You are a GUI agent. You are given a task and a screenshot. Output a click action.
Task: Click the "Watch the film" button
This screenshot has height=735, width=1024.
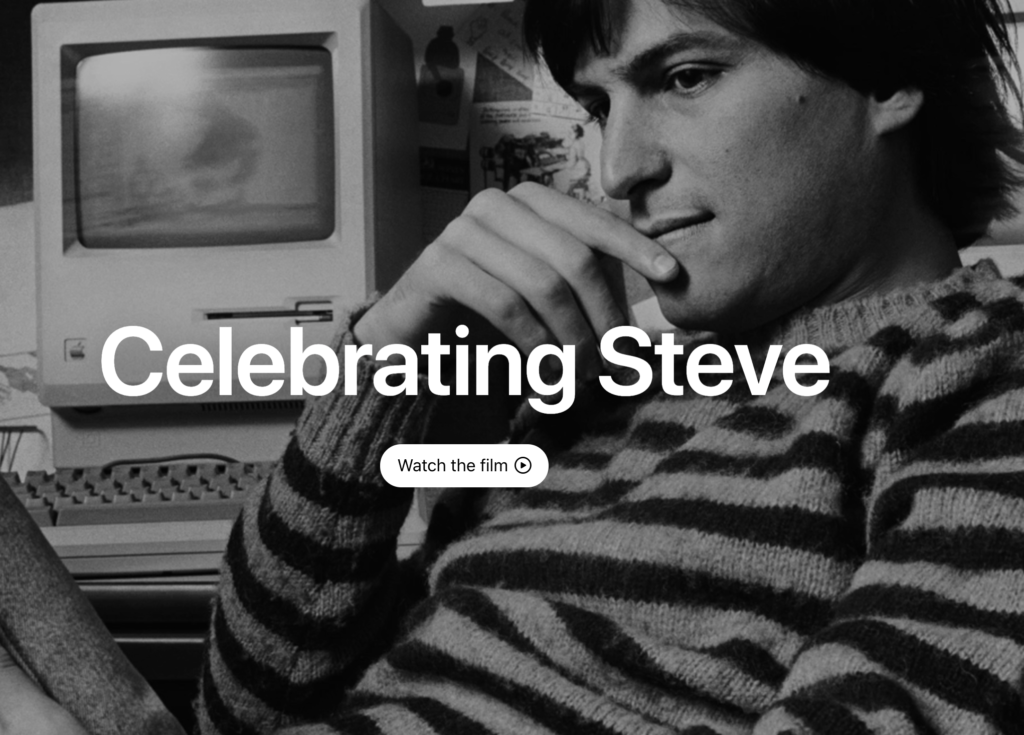(464, 465)
